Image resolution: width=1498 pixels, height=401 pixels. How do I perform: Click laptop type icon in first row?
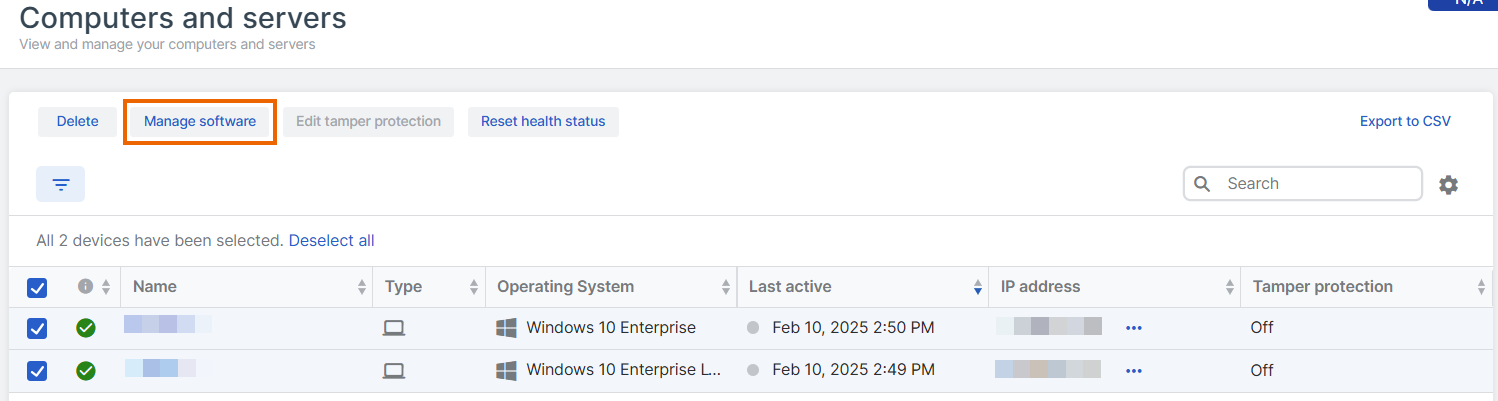point(394,328)
